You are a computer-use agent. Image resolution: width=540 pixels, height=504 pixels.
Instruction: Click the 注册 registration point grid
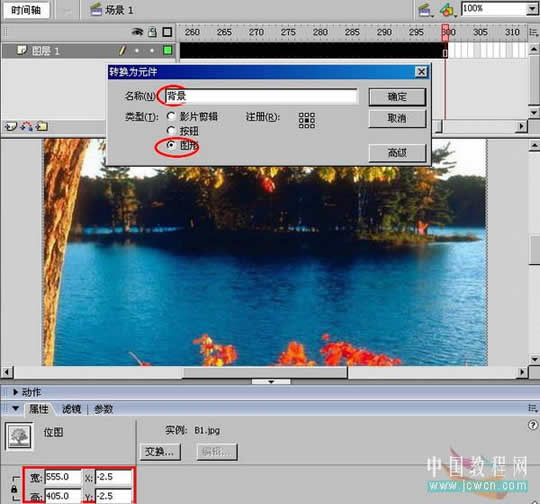[307, 120]
